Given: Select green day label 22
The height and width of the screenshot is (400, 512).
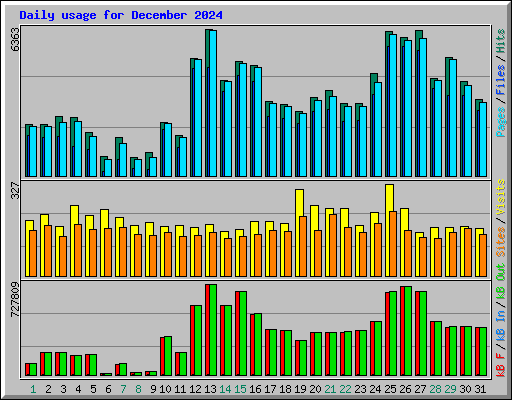Looking at the screenshot, I should 345,389.
